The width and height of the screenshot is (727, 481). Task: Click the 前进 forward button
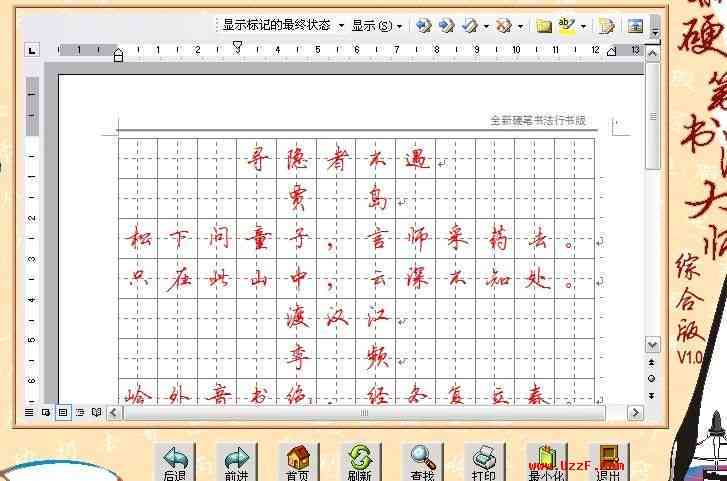tap(236, 462)
